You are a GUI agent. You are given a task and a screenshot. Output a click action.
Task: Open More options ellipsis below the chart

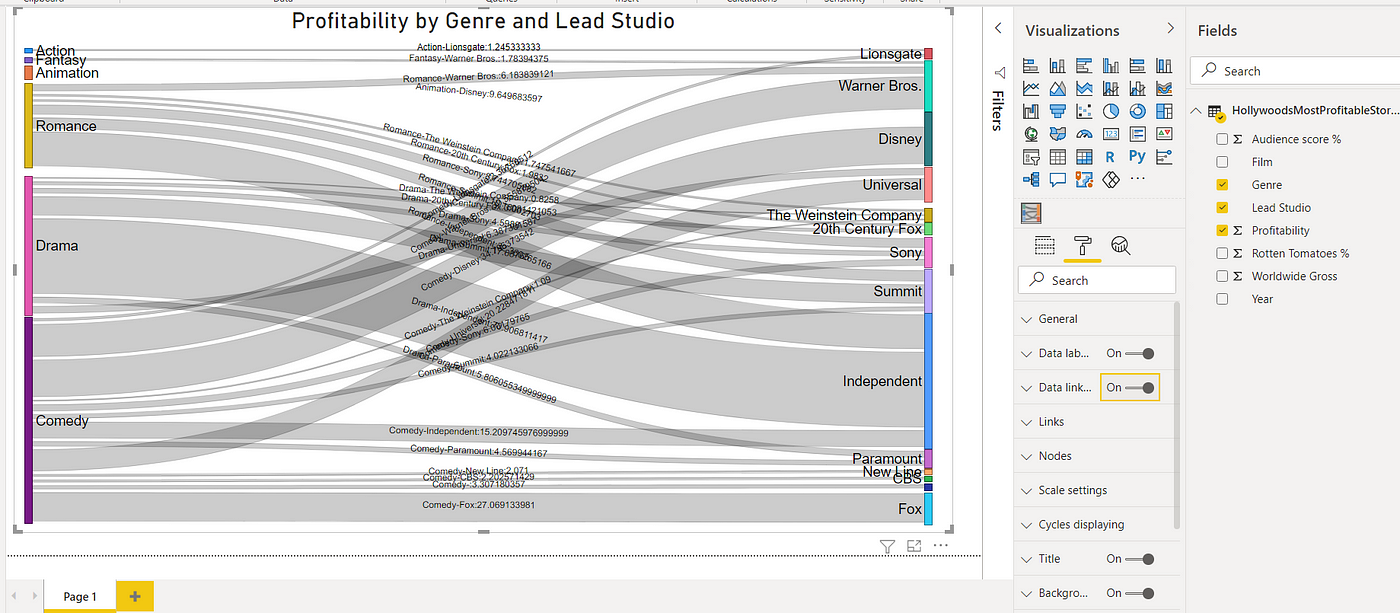click(940, 546)
